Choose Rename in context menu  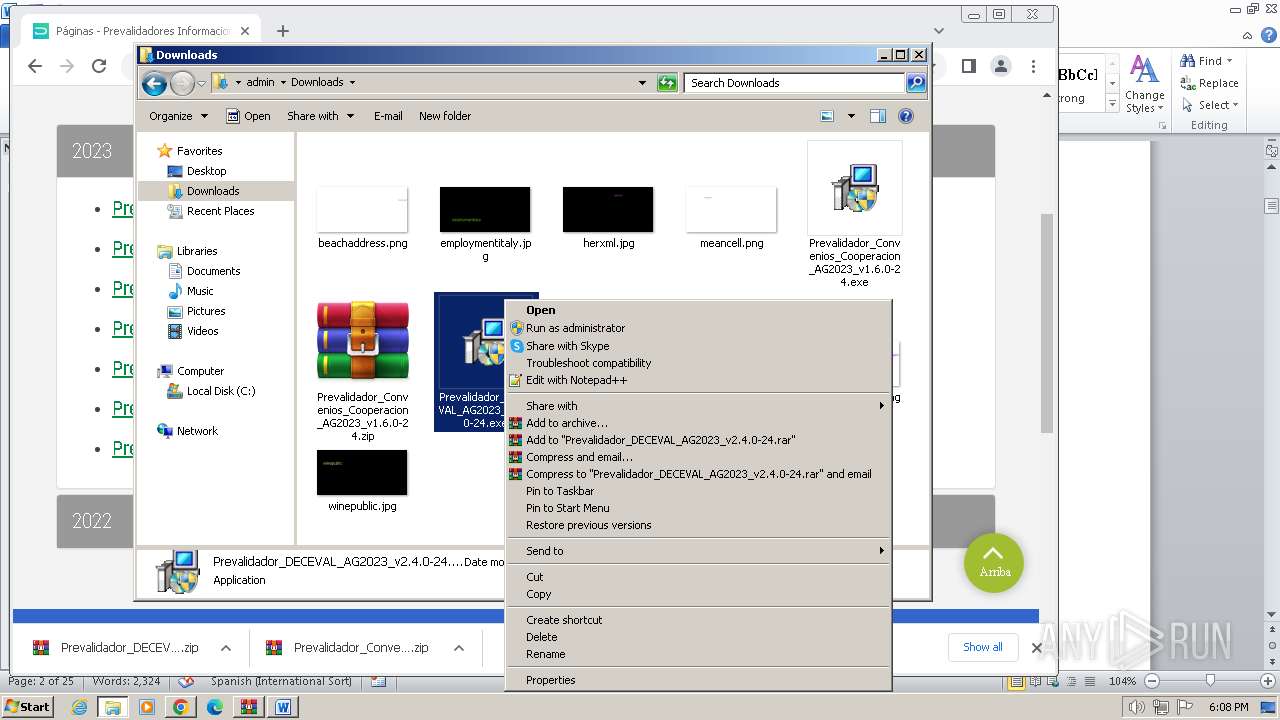[x=698, y=654]
